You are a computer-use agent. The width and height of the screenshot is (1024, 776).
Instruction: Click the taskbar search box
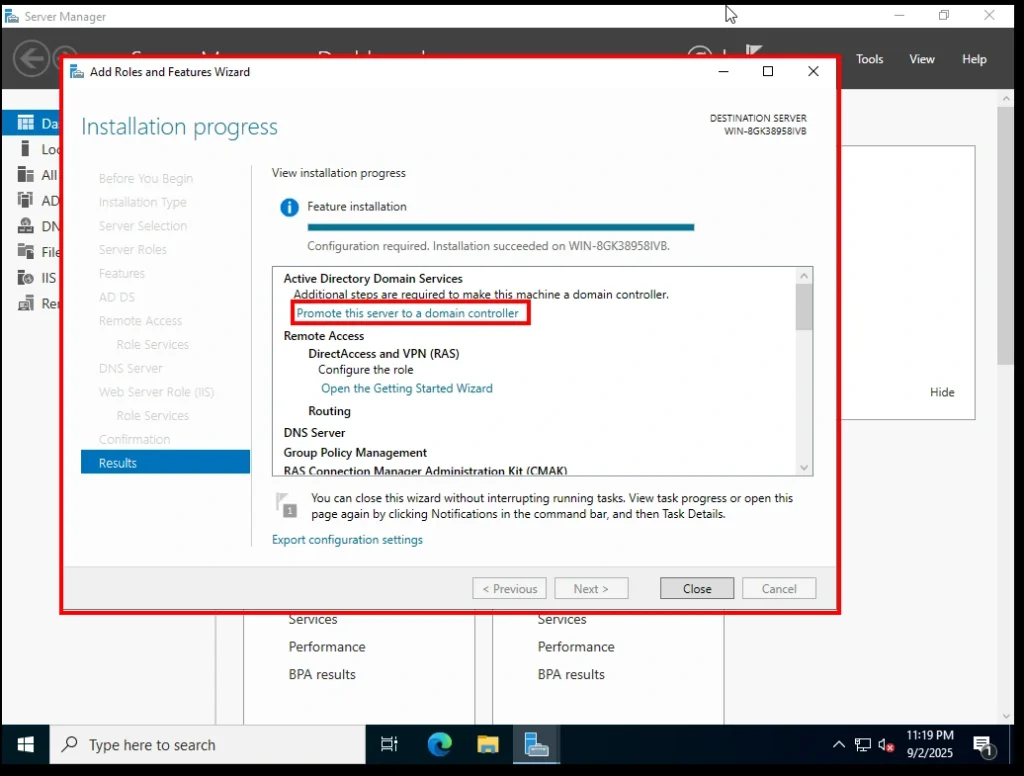[x=208, y=744]
